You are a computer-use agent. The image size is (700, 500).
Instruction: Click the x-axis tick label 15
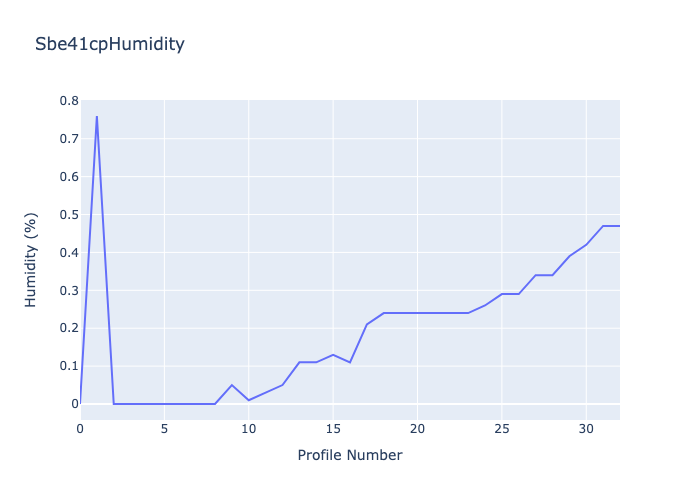333,429
